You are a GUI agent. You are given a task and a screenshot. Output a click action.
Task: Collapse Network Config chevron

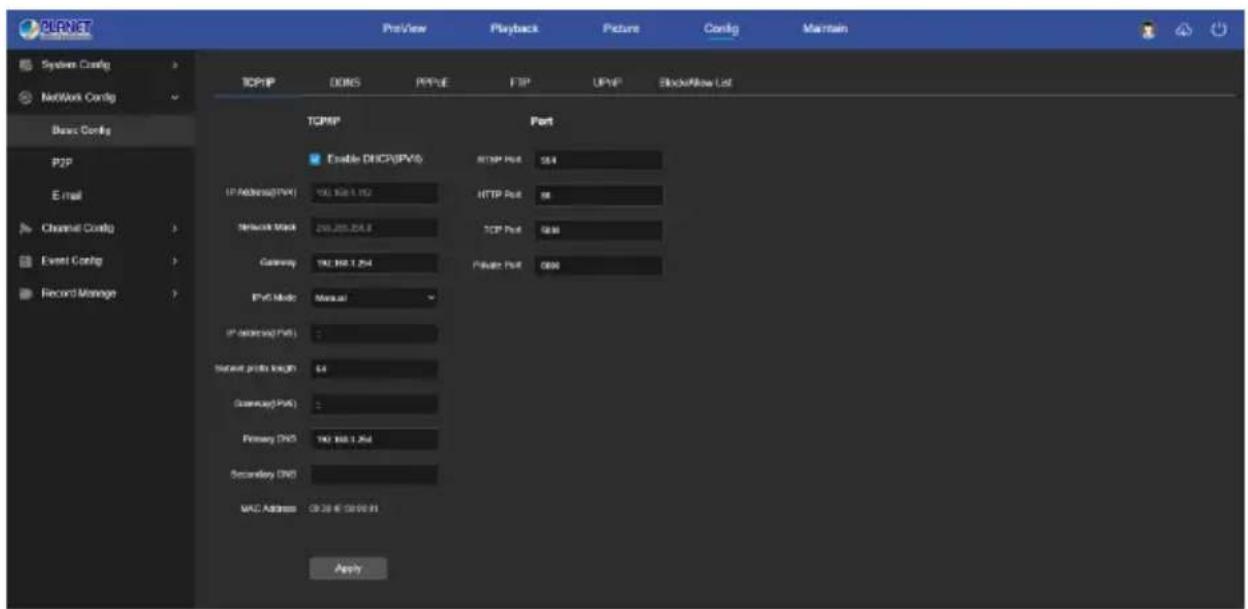175,98
